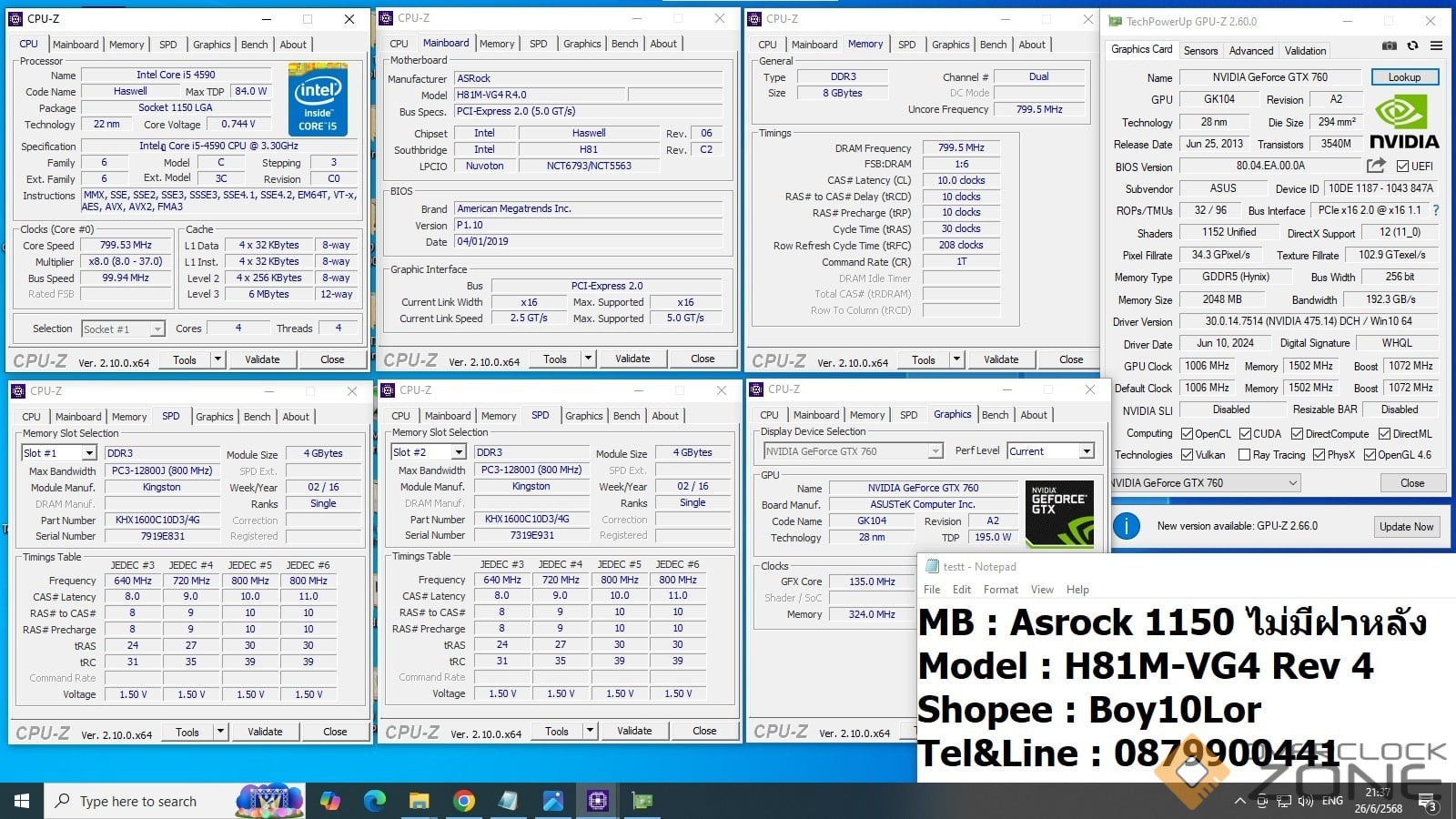Viewport: 1456px width, 819px height.
Task: Toggle the UEFI checkbox in GPU-Z
Action: (1402, 167)
